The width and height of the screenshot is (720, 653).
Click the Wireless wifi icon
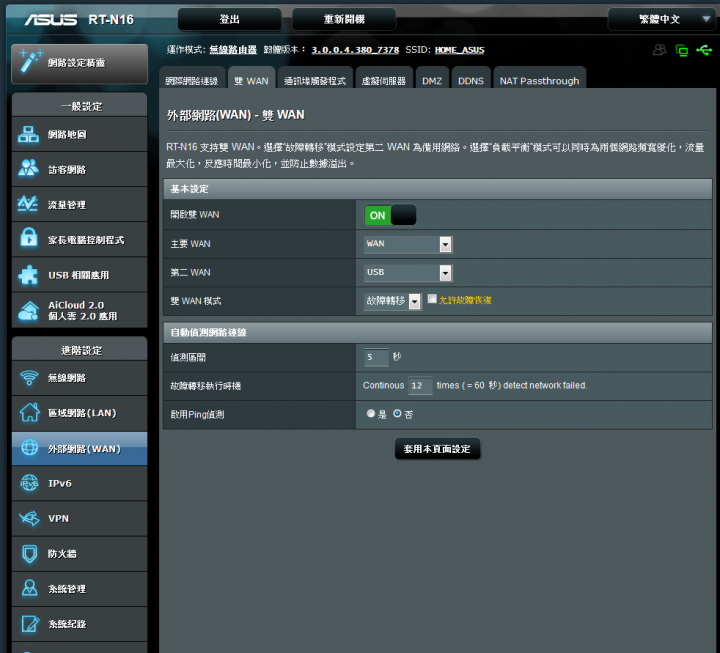click(29, 377)
